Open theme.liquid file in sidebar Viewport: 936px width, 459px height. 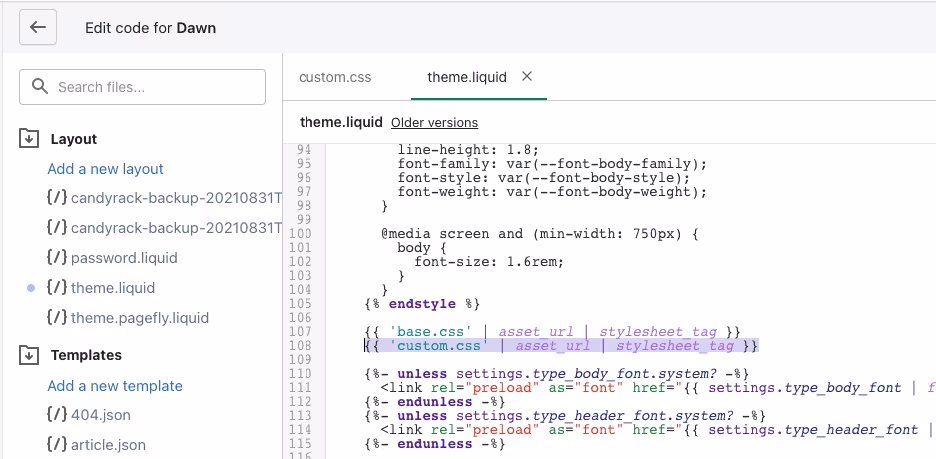coord(113,288)
